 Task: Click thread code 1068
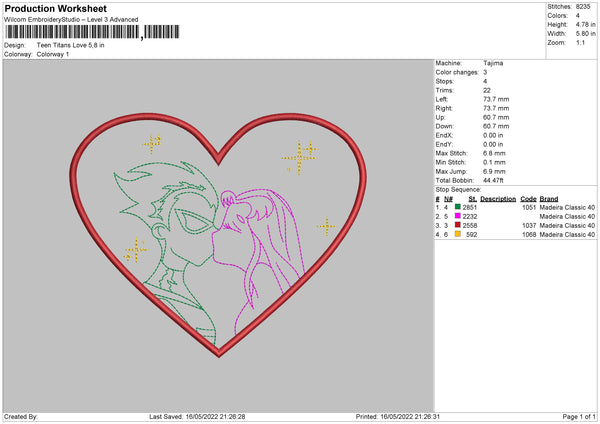(529, 235)
